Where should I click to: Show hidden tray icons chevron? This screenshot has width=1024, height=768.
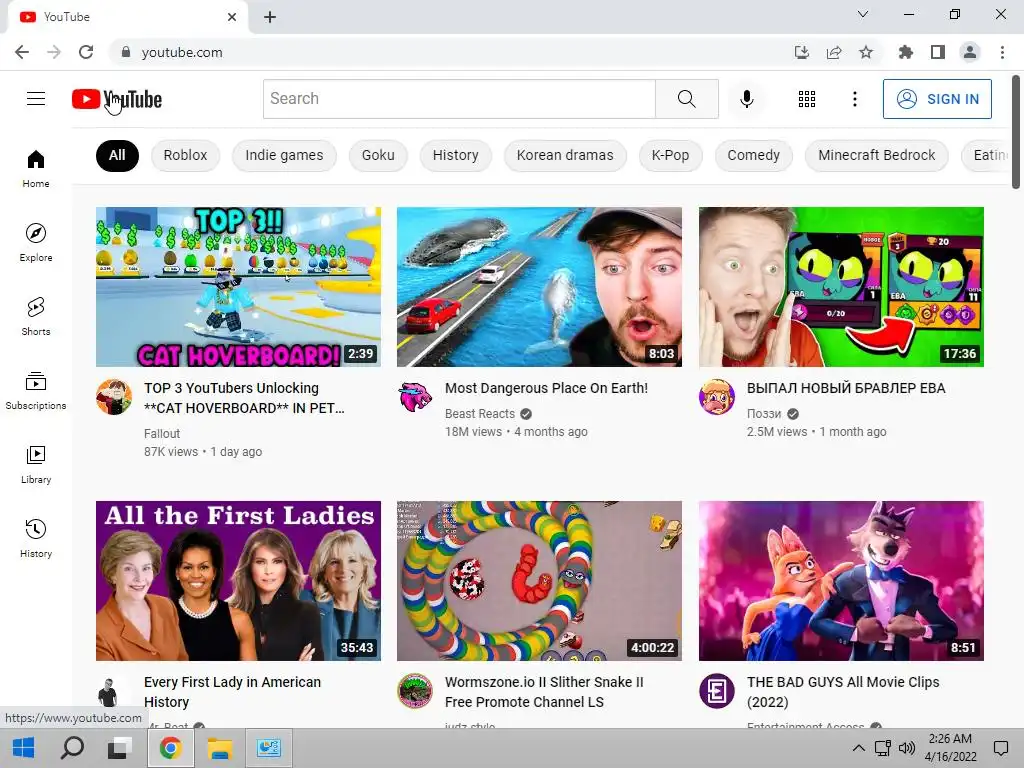(859, 748)
